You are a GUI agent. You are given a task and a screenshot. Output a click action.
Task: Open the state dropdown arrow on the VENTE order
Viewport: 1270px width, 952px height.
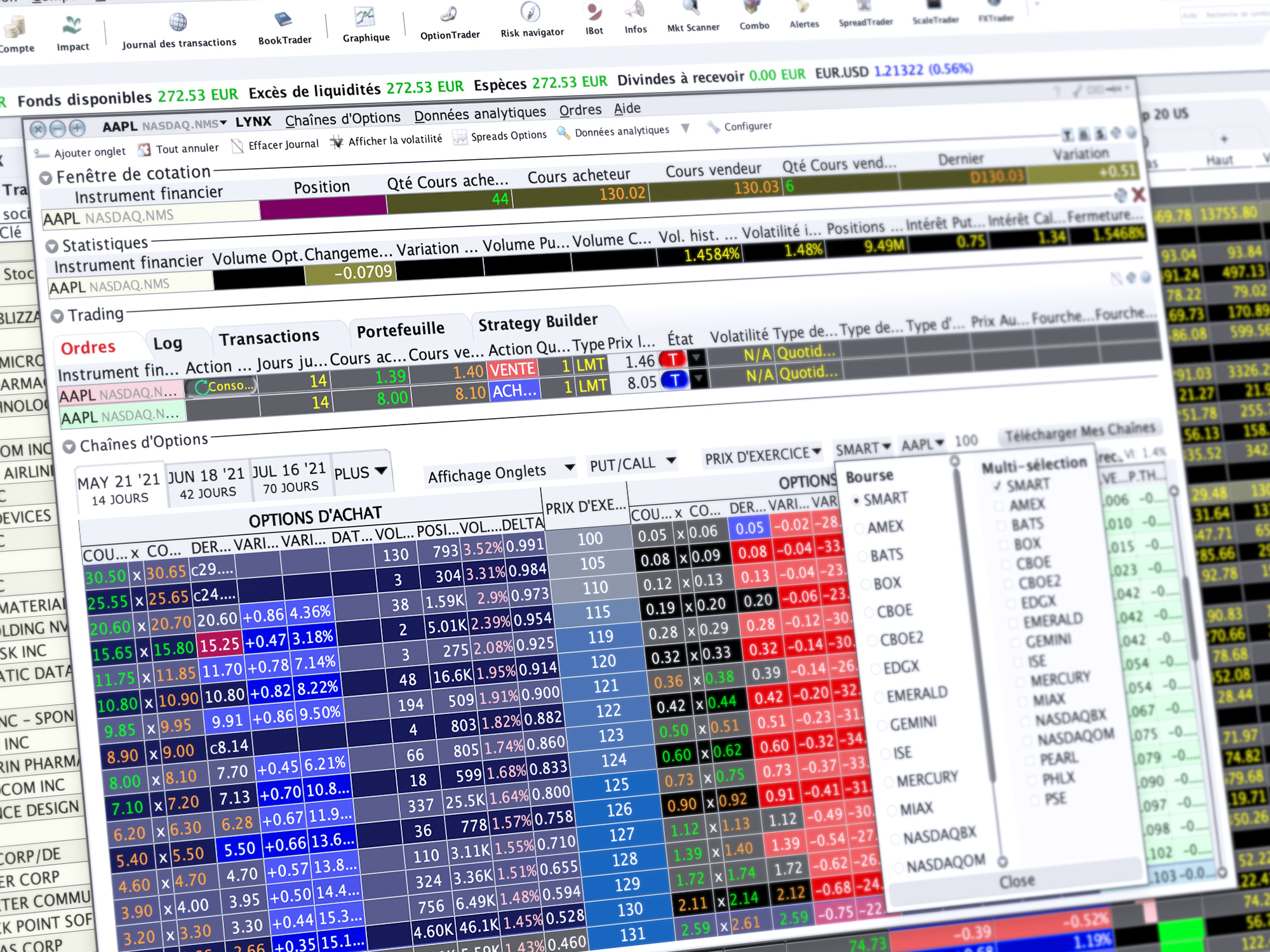click(697, 357)
